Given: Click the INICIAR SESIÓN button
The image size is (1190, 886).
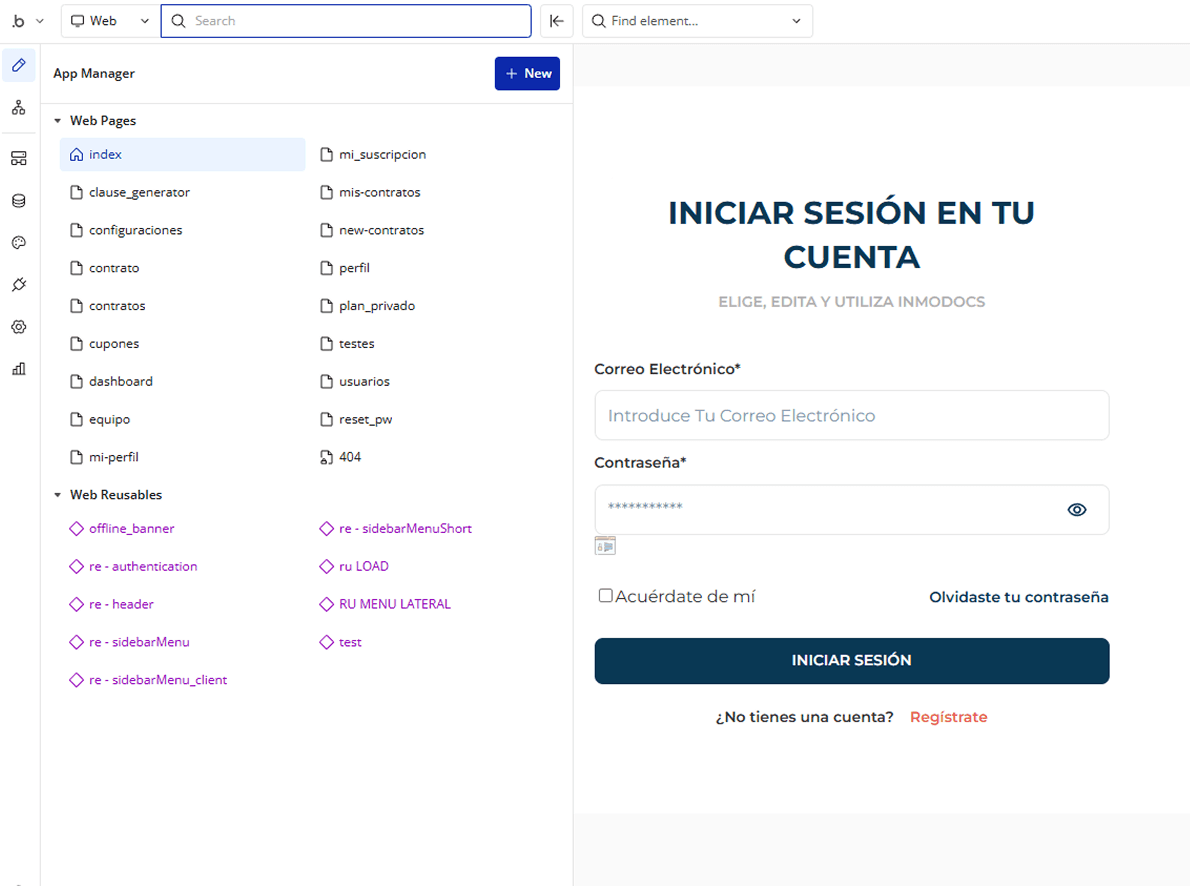Looking at the screenshot, I should (852, 661).
